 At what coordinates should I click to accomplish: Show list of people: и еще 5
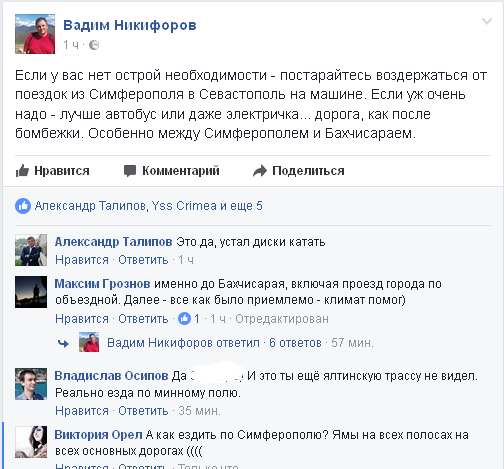coord(241,206)
